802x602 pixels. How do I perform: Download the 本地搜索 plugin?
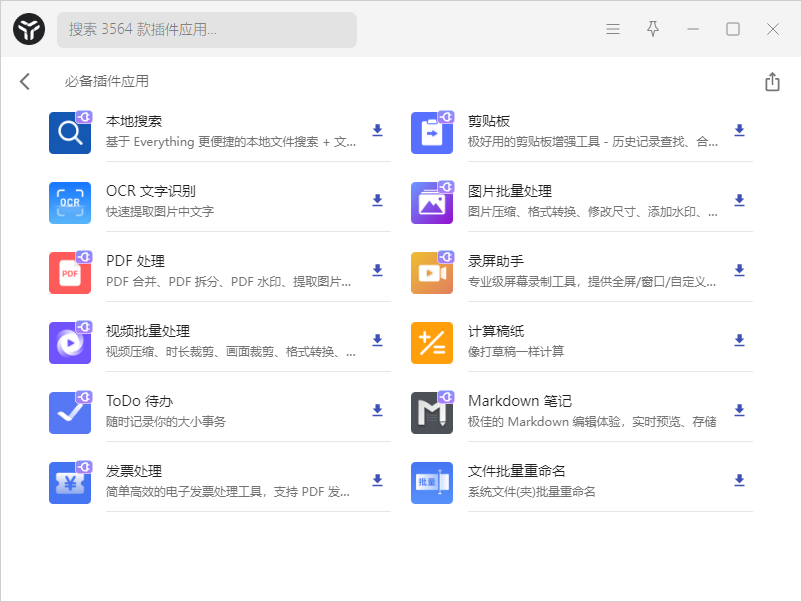point(377,130)
